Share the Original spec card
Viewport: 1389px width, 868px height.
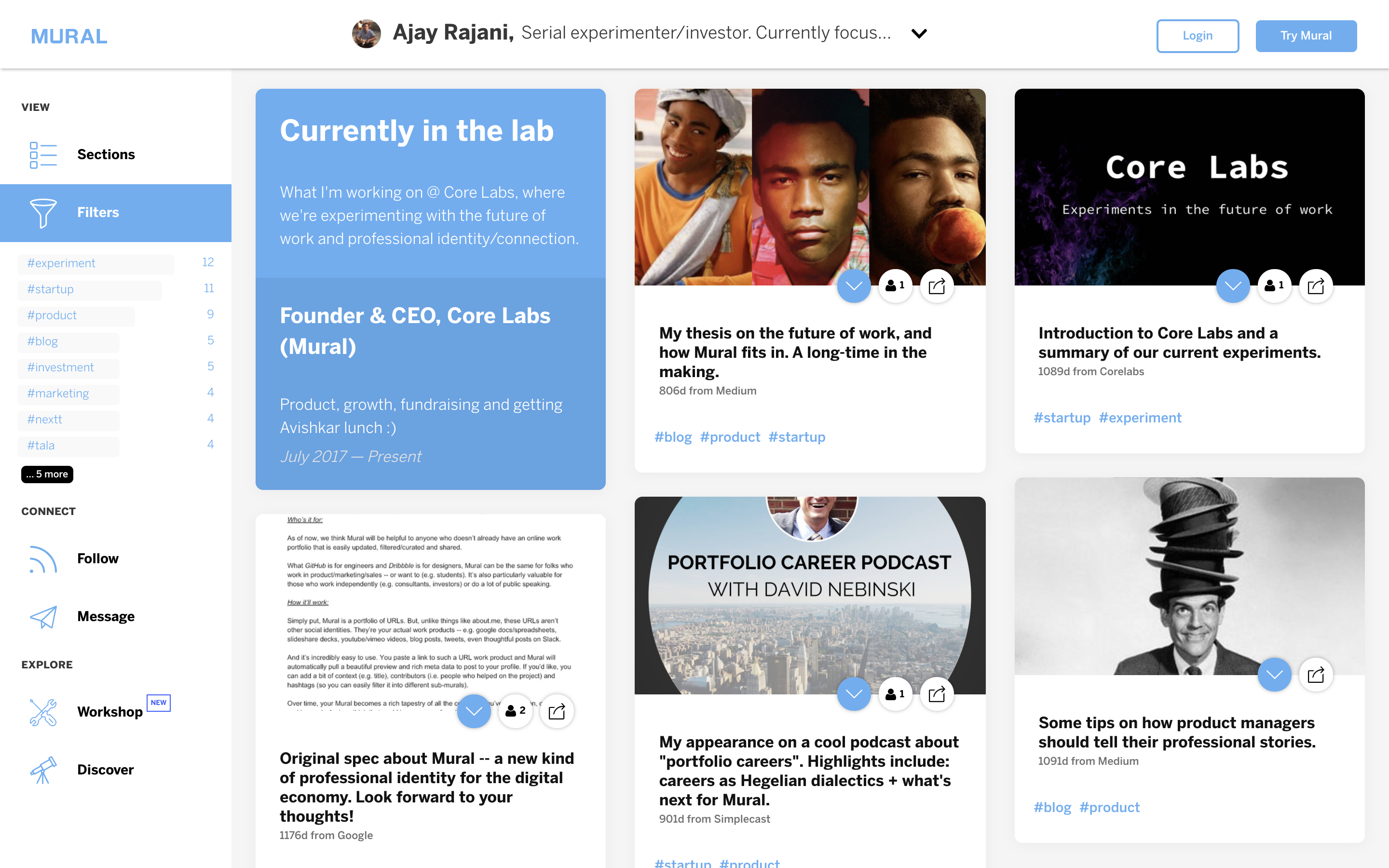coord(557,711)
